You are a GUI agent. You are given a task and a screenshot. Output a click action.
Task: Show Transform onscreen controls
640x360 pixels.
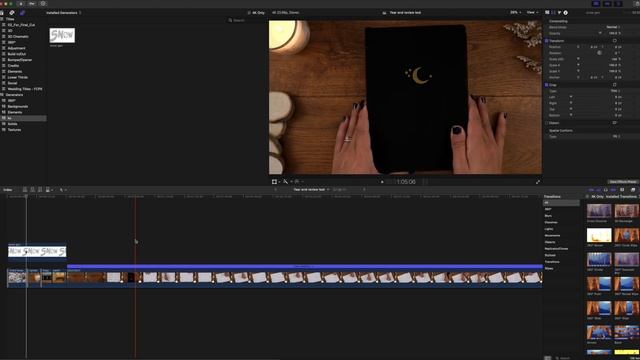point(614,41)
